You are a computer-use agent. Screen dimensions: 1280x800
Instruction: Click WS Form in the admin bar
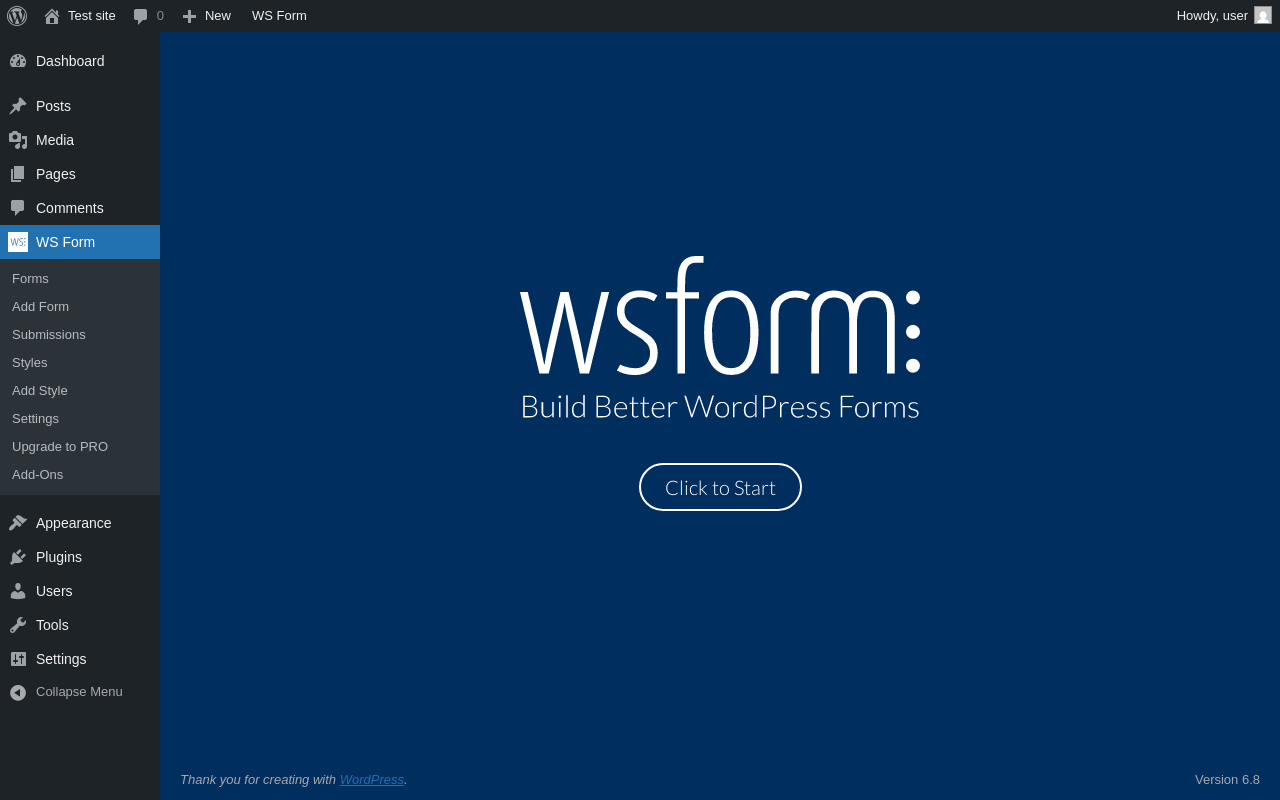pyautogui.click(x=279, y=16)
